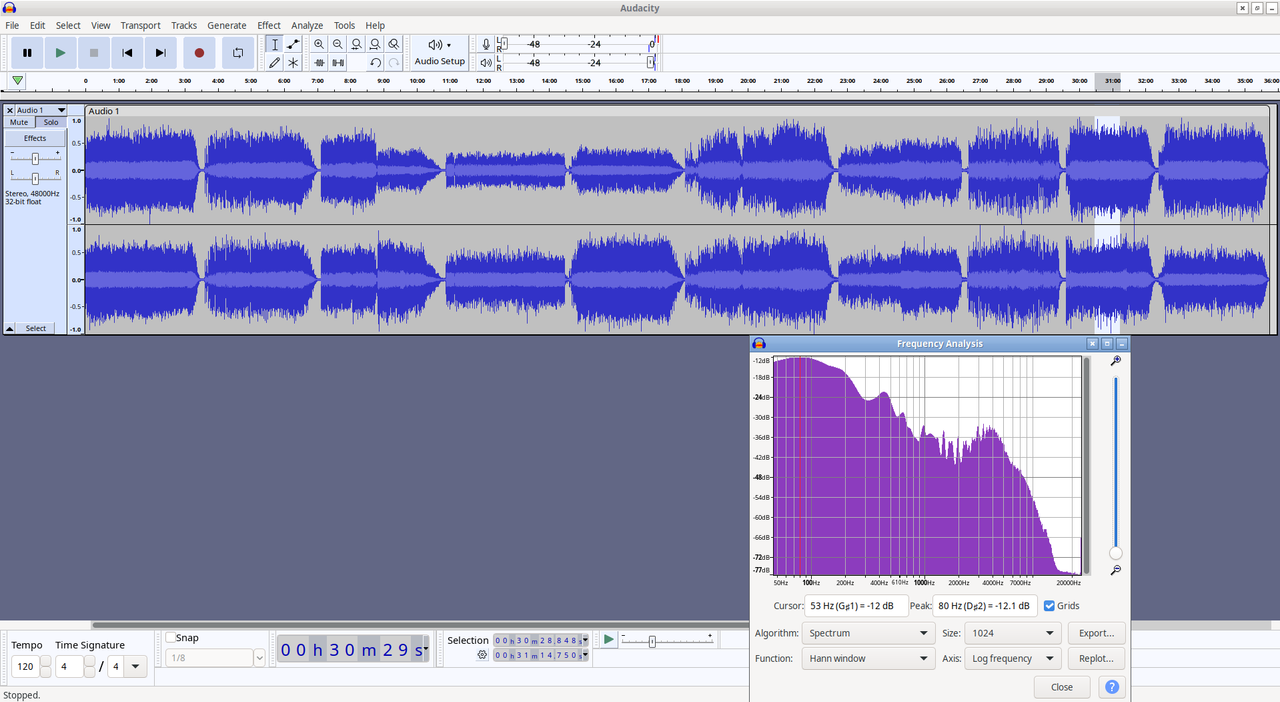Click the selection settings gear icon
The width and height of the screenshot is (1280, 702).
coord(482,655)
